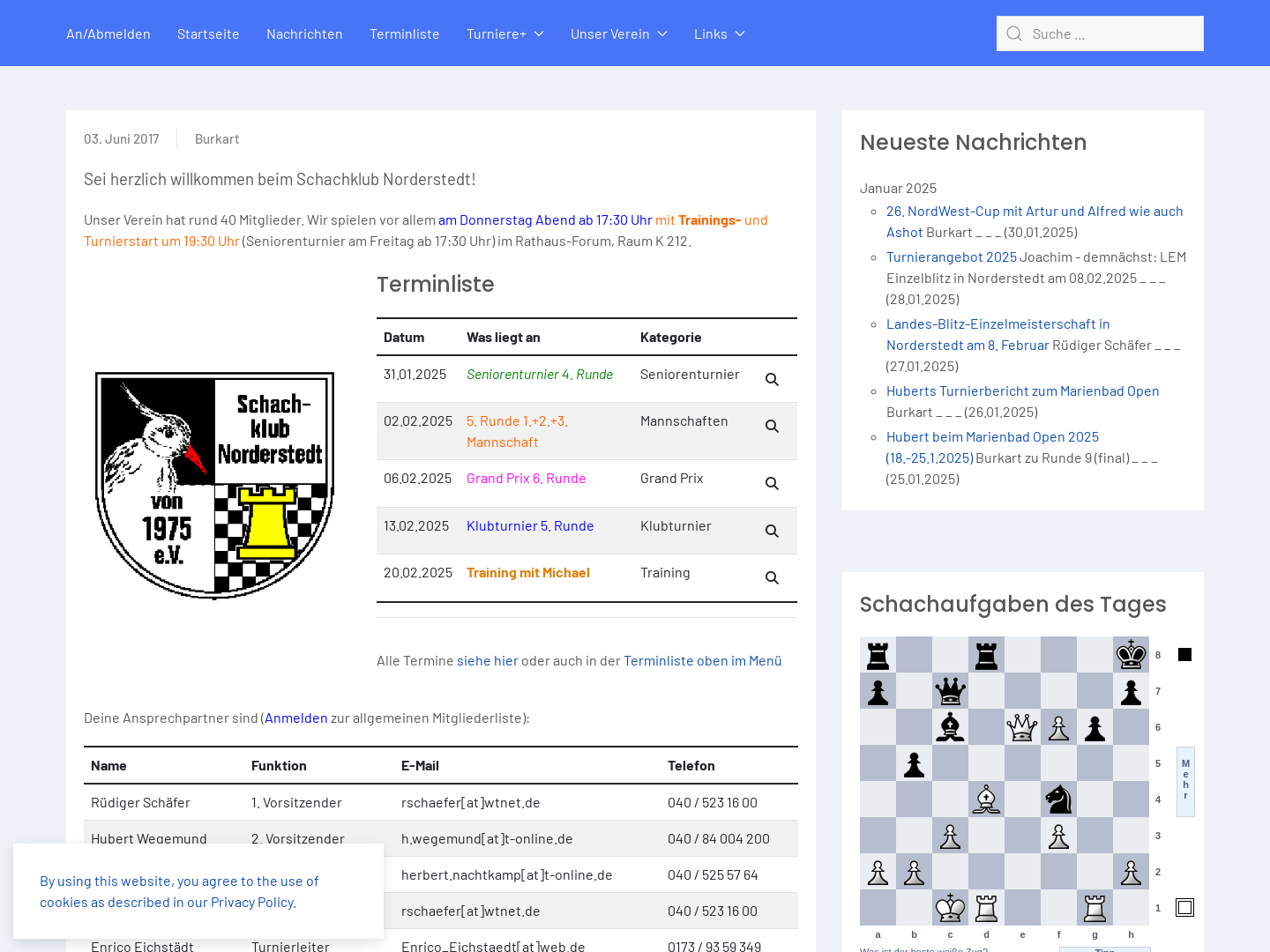1270x952 pixels.
Task: Click the Kategorie column header
Action: pyautogui.click(x=671, y=338)
